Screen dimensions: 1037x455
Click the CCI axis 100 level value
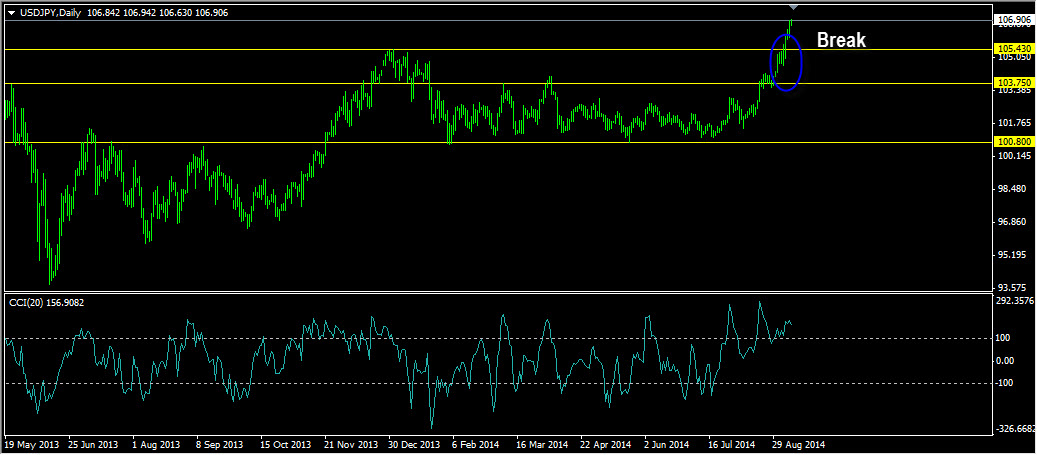pos(1003,338)
